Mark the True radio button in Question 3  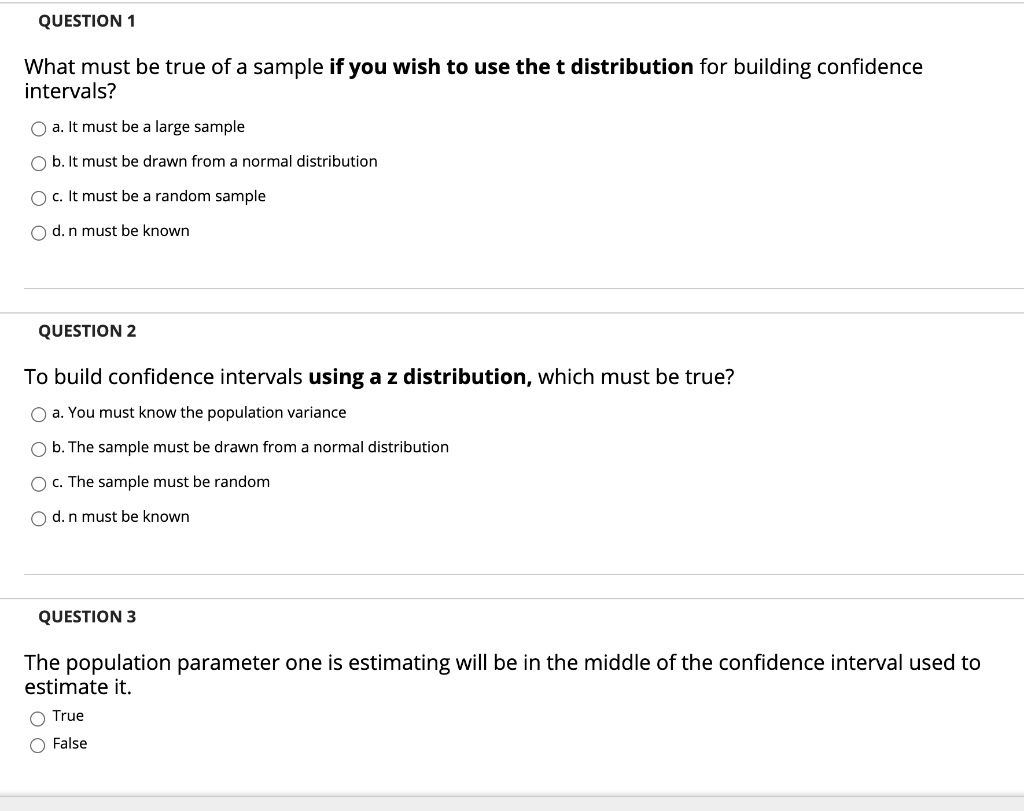point(38,717)
